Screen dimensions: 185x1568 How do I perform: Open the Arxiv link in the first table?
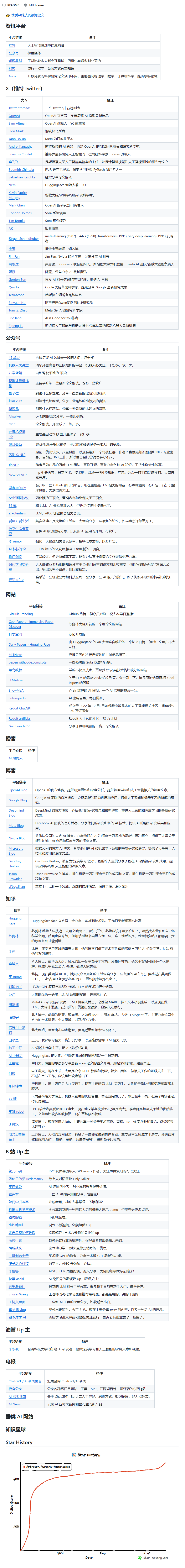click(12, 76)
